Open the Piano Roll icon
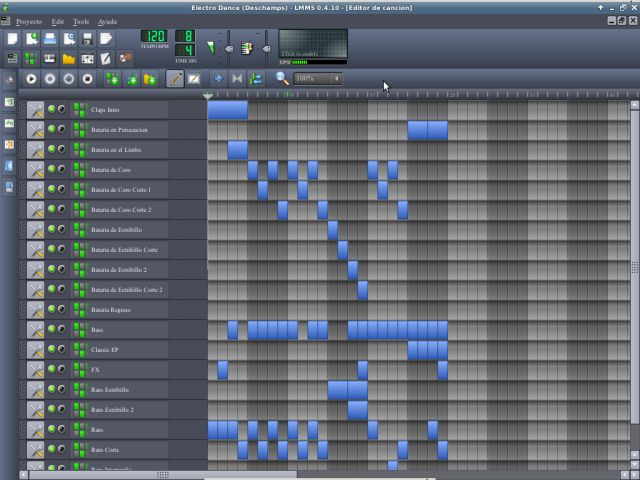Viewport: 640px width, 480px height. point(50,59)
